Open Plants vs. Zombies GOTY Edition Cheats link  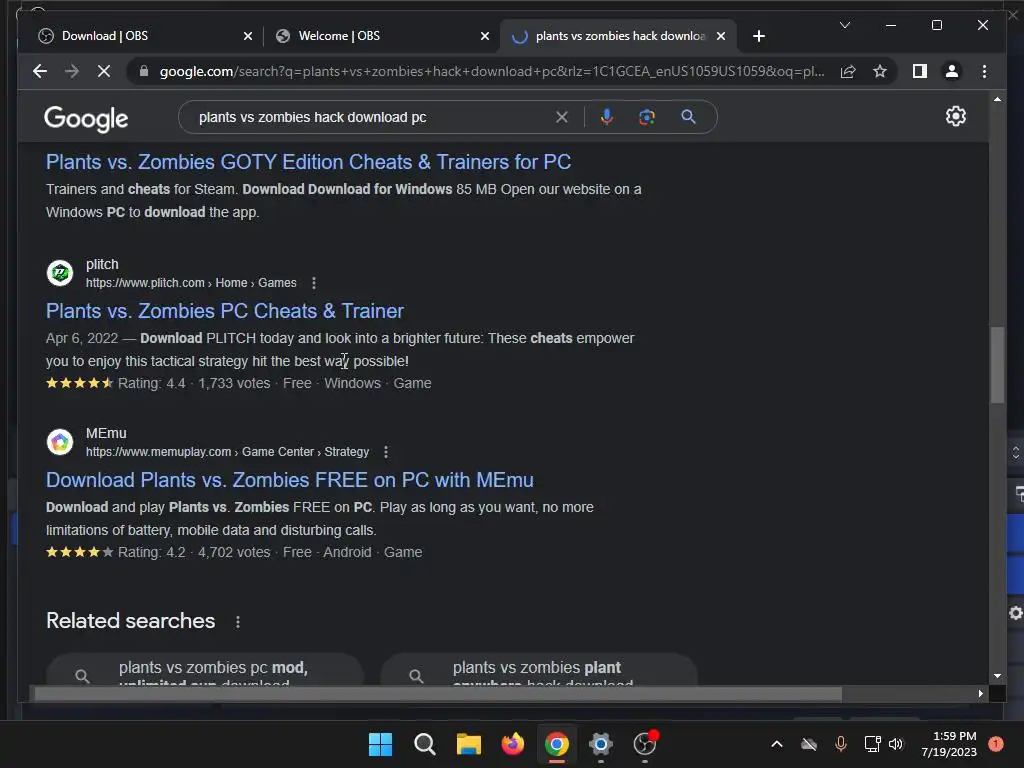pyautogui.click(x=308, y=162)
